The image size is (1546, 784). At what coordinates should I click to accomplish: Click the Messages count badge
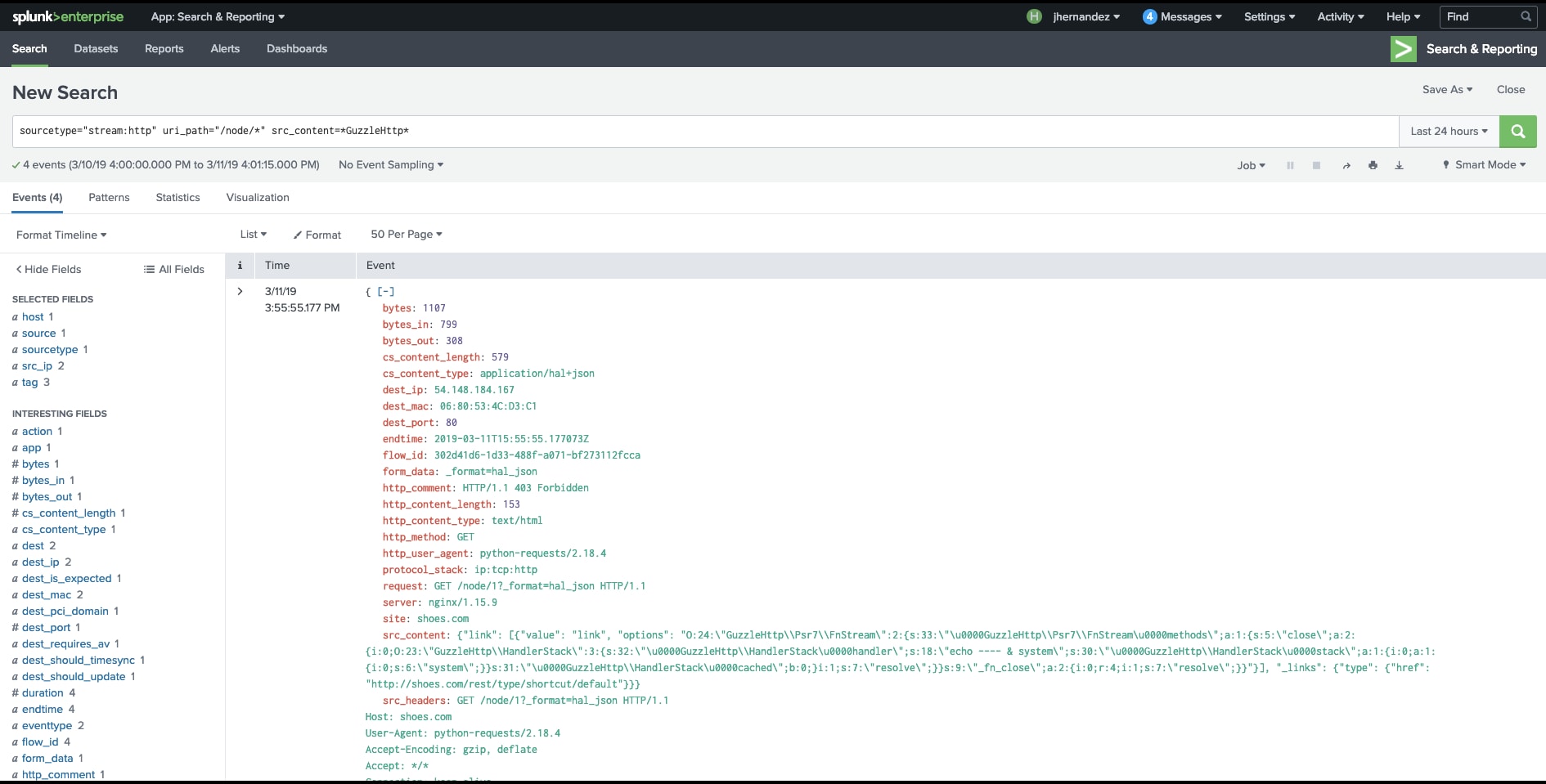pos(1149,16)
